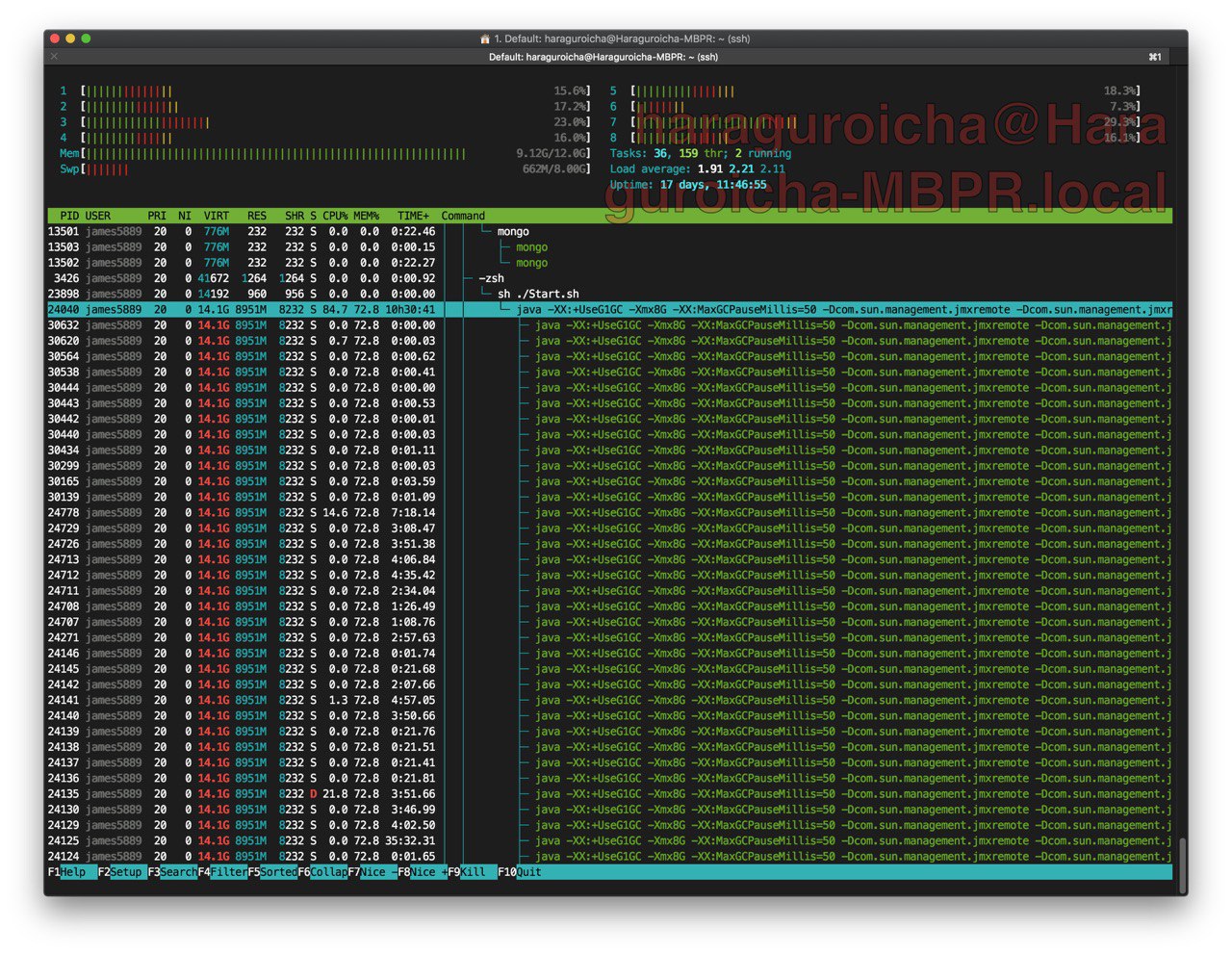The width and height of the screenshot is (1232, 954).
Task: Select java thread row PID 24708
Action: click(x=609, y=606)
